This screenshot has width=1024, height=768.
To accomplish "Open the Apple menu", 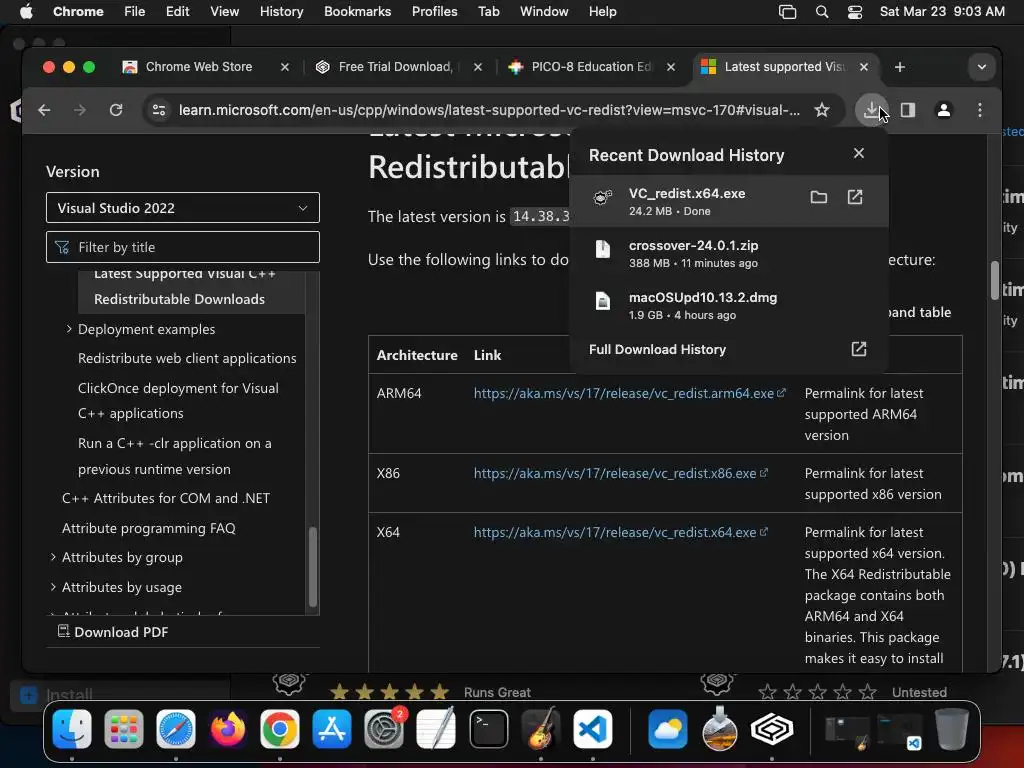I will [26, 12].
